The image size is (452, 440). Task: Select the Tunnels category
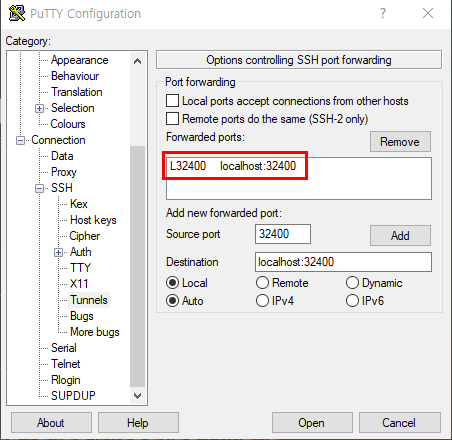(x=89, y=300)
